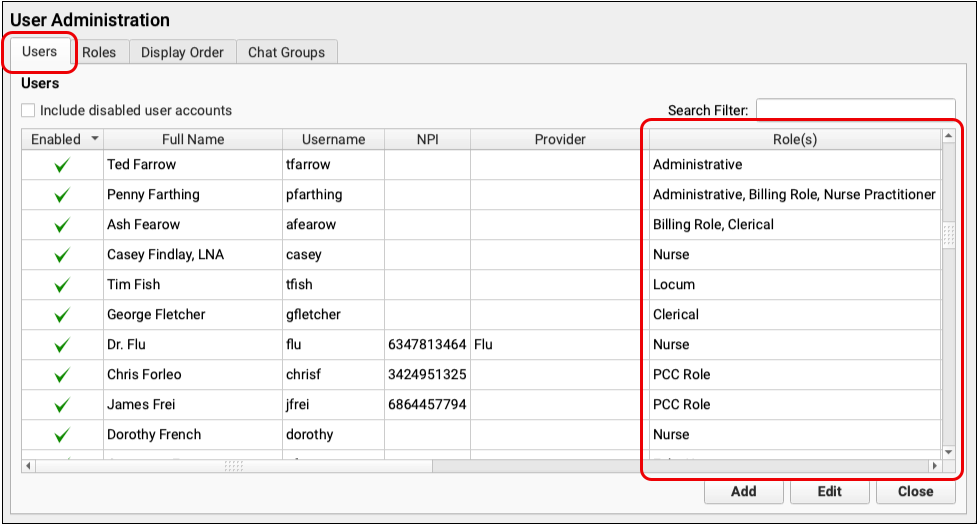The height and width of the screenshot is (524, 977).
Task: Click George Fletcher's enabled checkmark icon
Action: 62,315
